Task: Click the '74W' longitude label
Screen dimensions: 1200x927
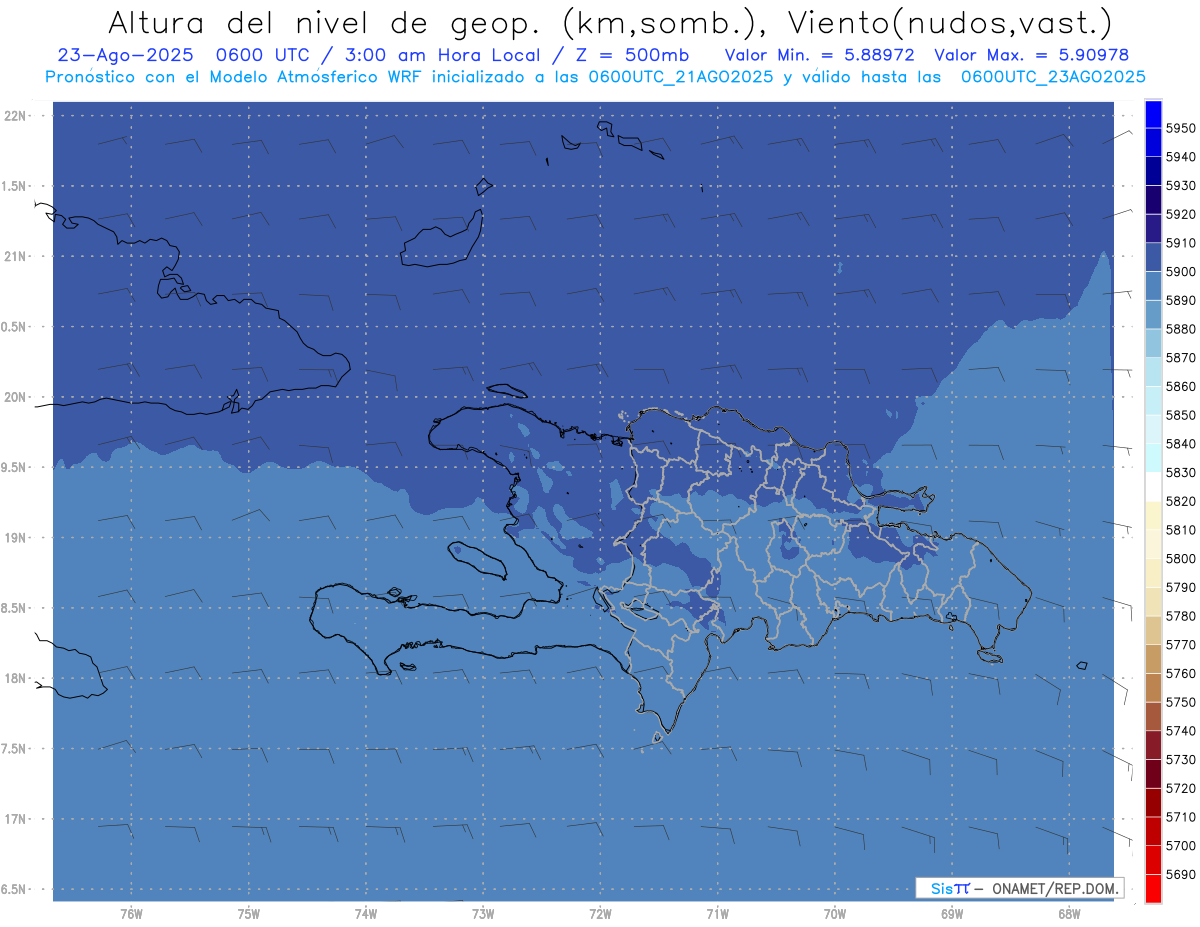Action: [x=366, y=914]
